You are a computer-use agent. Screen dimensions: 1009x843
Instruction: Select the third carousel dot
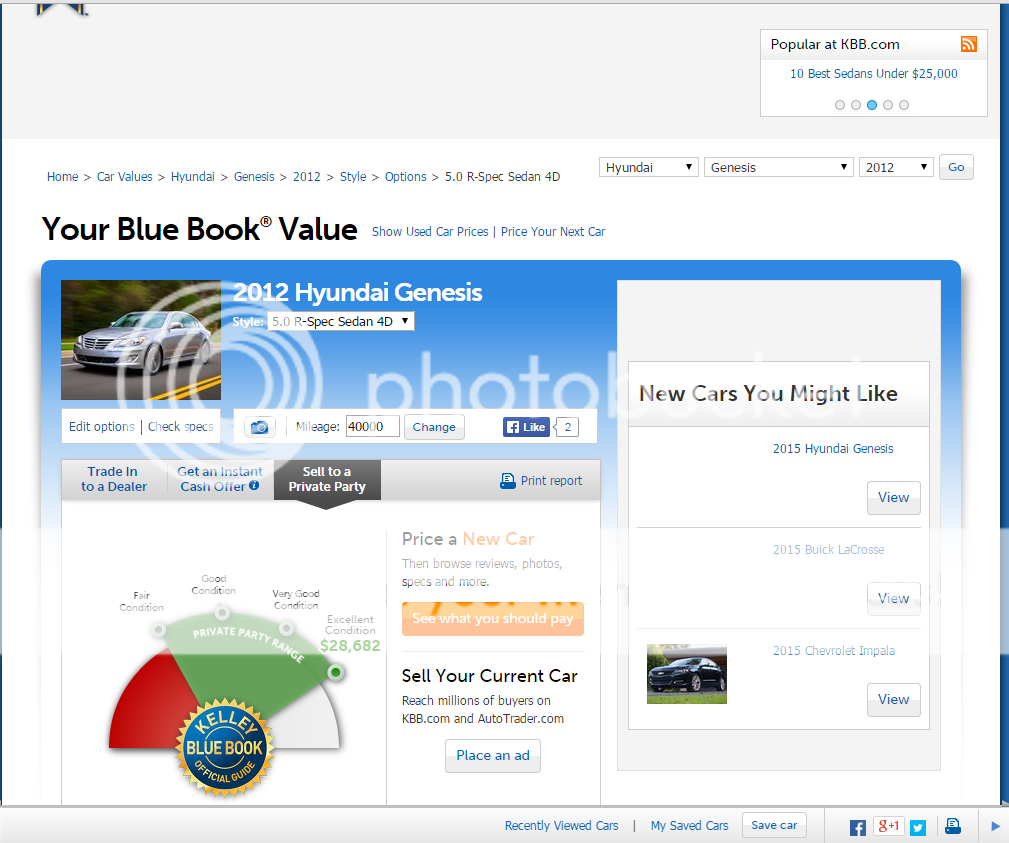(x=872, y=105)
